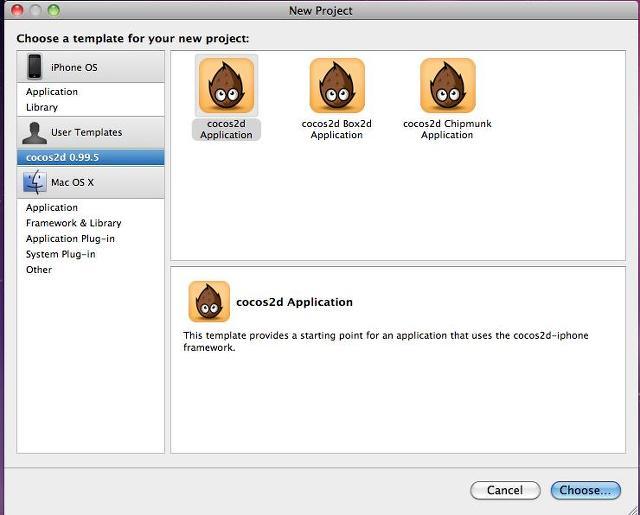Click the cocos2d icon in description pane
Image resolution: width=640 pixels, height=515 pixels.
pos(209,302)
